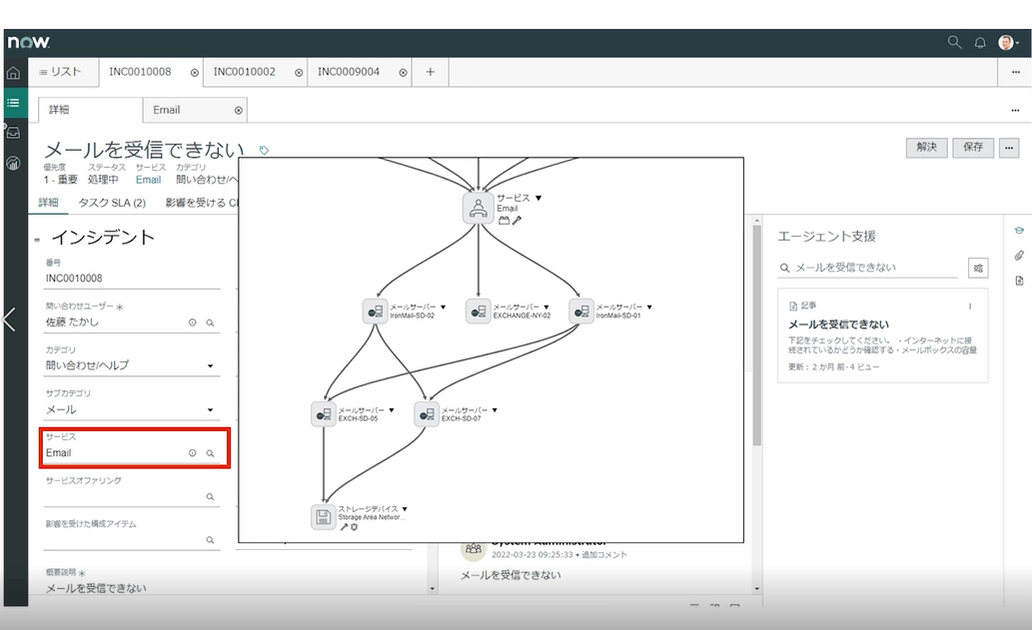Click the Agent Assist search field

pyautogui.click(x=870, y=268)
